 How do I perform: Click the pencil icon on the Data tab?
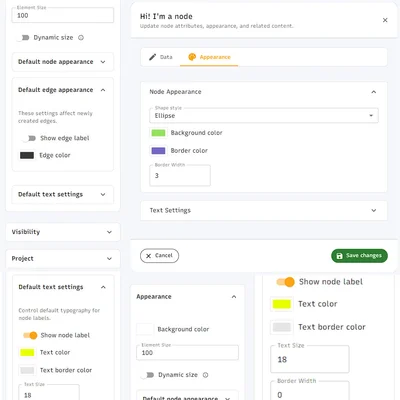[152, 57]
